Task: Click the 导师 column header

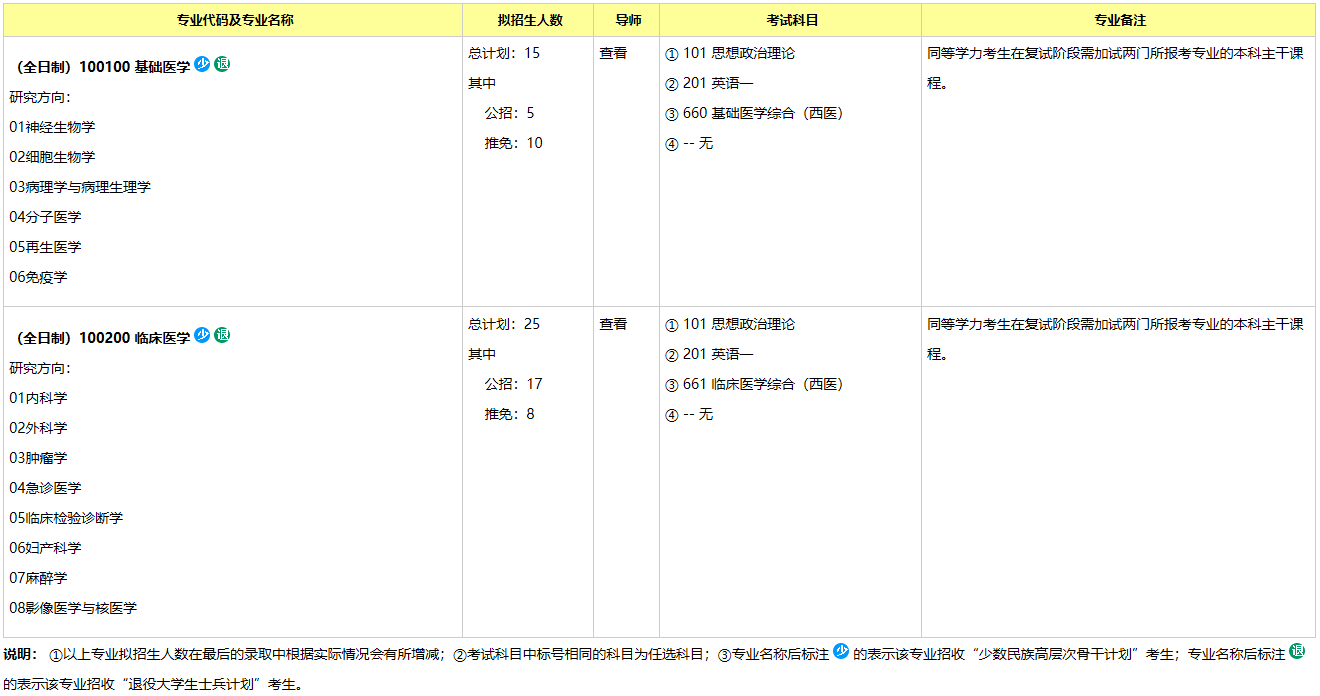Action: (628, 20)
